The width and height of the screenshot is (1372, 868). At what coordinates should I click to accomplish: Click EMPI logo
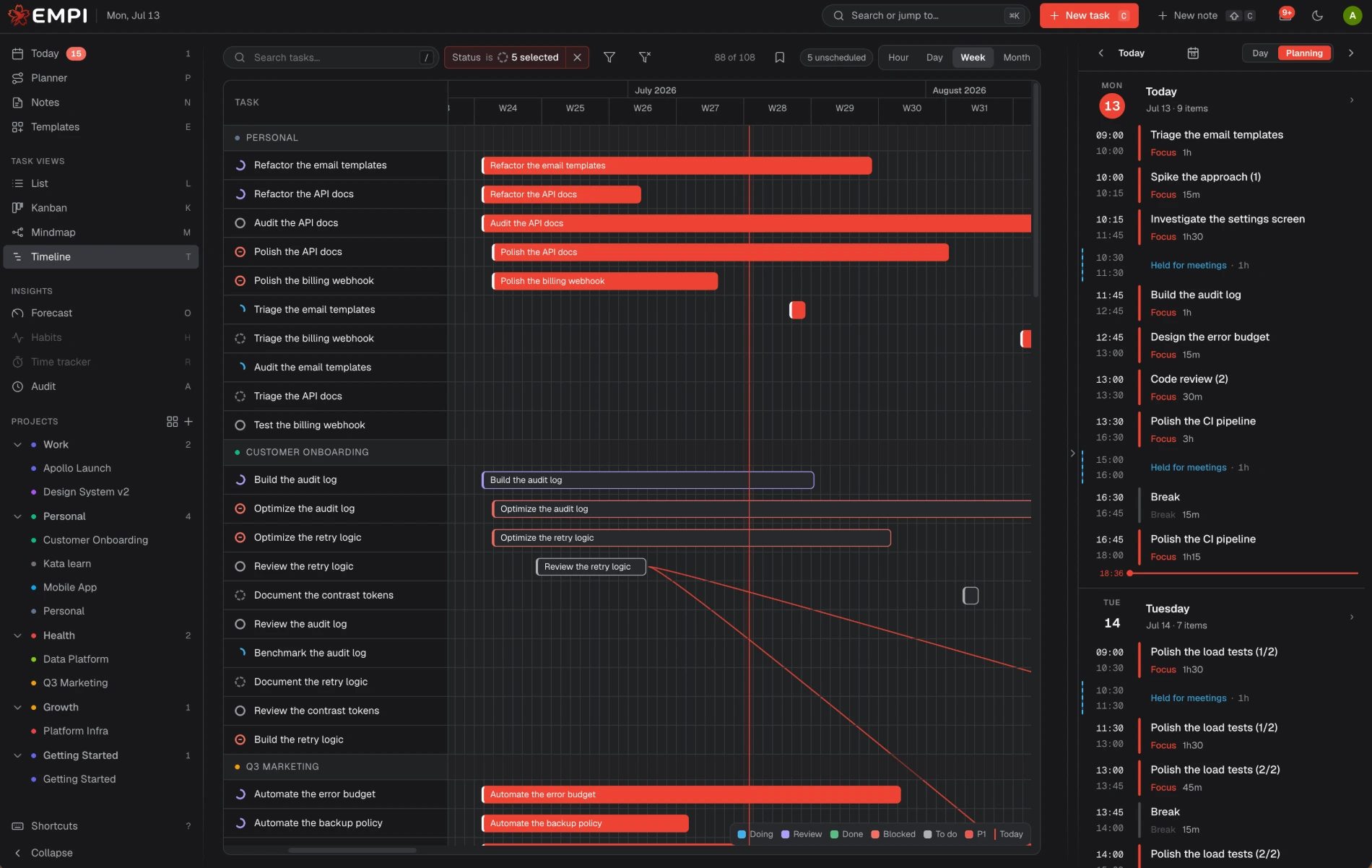click(47, 15)
